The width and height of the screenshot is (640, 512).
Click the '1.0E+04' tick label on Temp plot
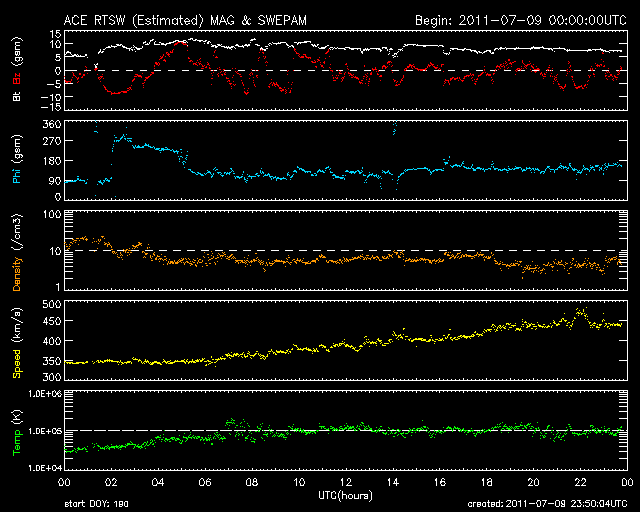coord(45,468)
